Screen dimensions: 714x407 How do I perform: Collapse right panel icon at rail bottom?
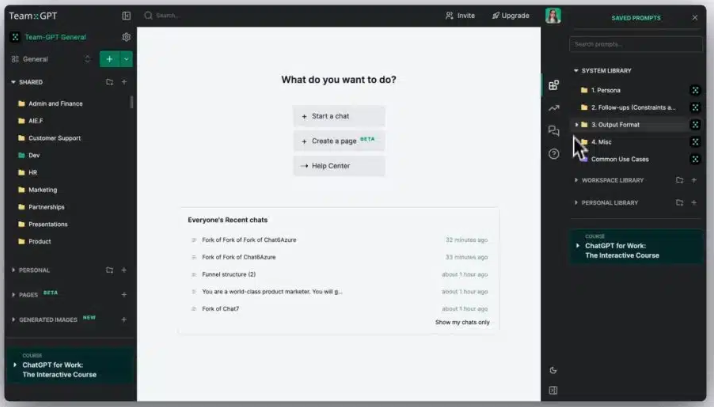pos(553,391)
